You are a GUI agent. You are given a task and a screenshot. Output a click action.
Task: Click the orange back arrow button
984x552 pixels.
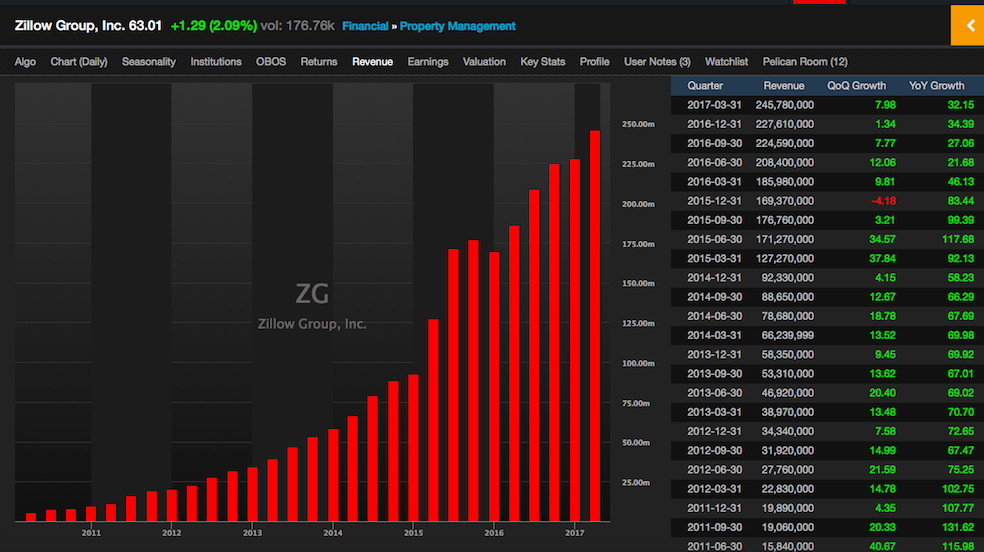coord(967,26)
